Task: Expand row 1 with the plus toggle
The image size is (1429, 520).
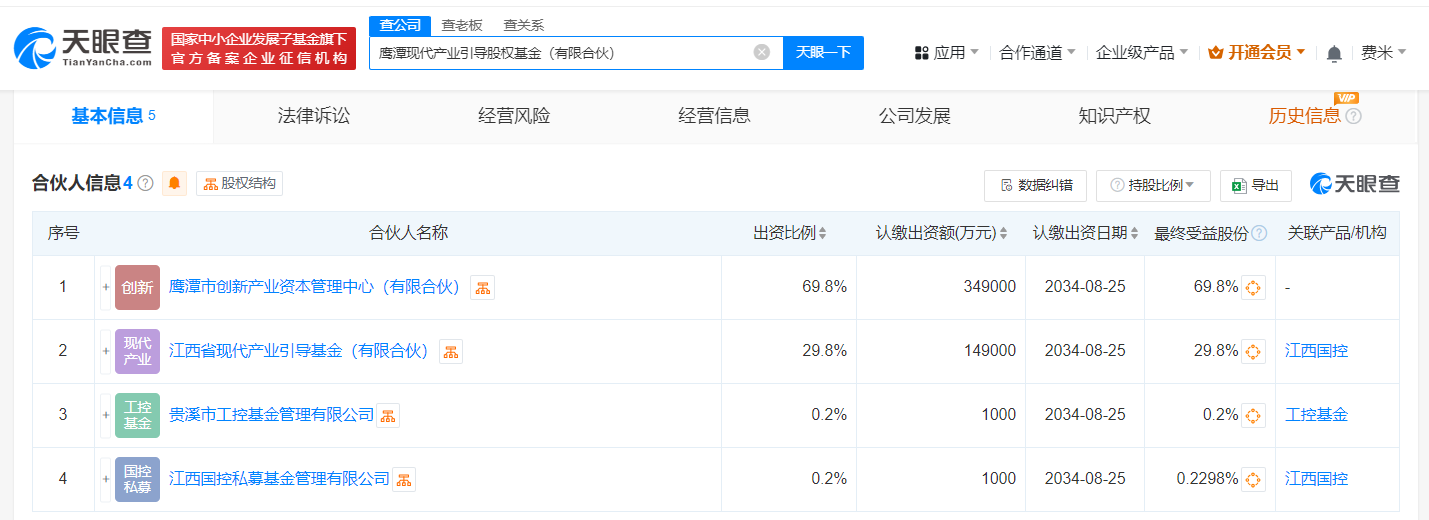Action: point(105,288)
